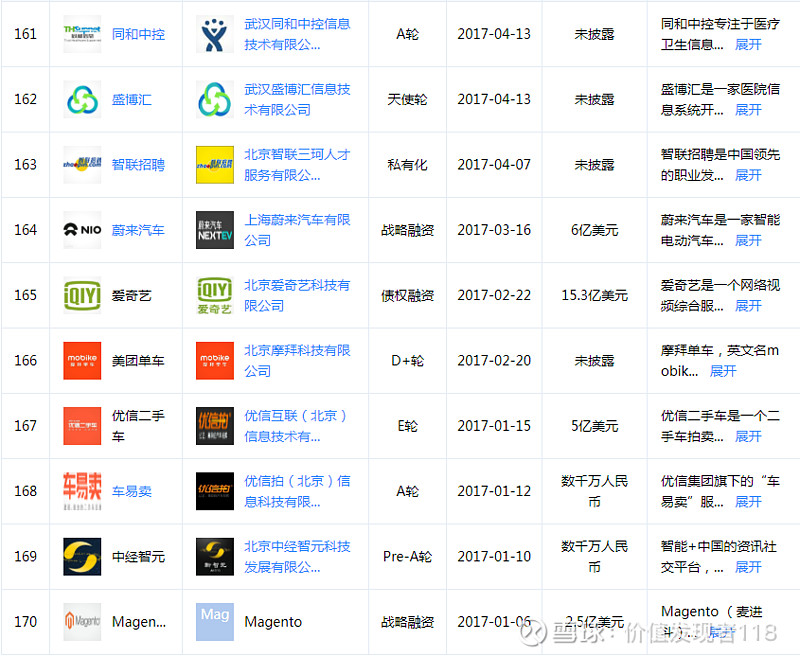Open 武汉盛博汇信息技术有限公司 company link
Screen dimensions: 800x657
click(297, 99)
